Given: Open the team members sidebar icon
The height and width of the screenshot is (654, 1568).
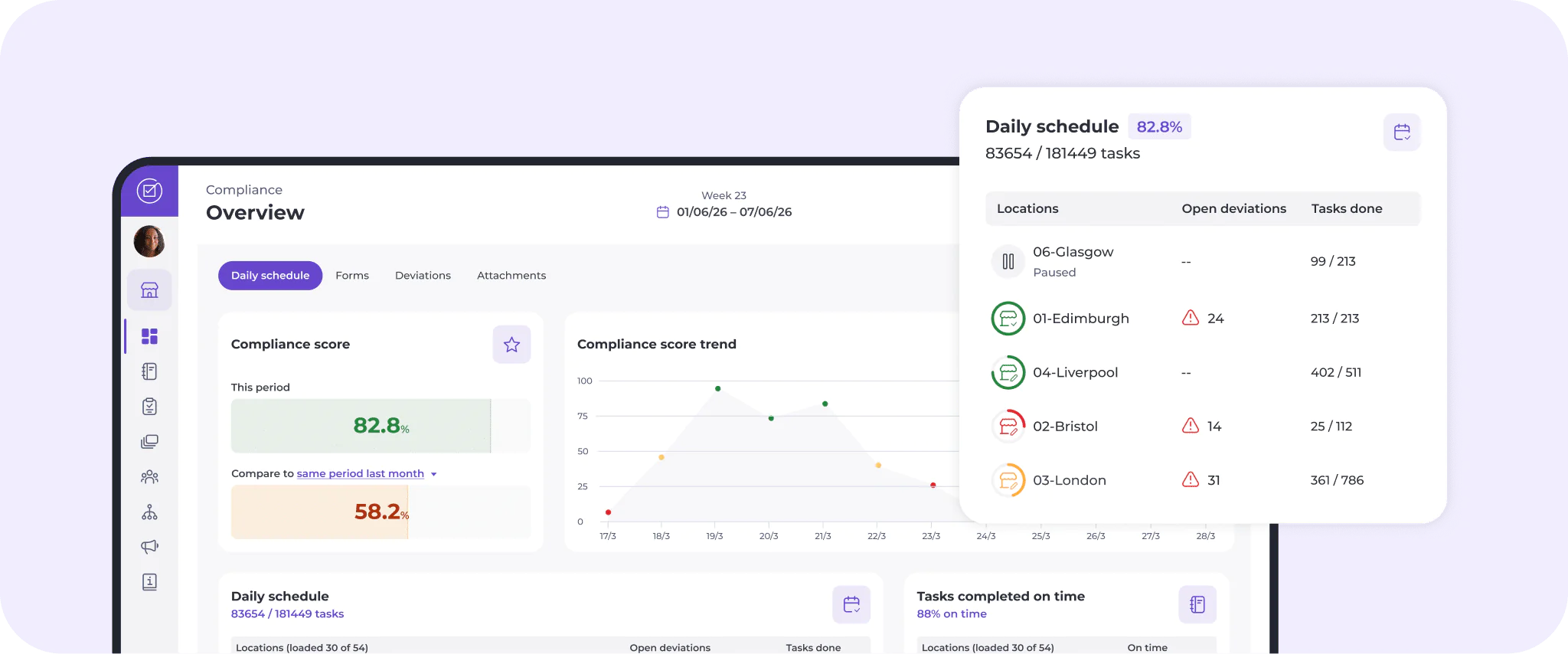Looking at the screenshot, I should pos(149,477).
